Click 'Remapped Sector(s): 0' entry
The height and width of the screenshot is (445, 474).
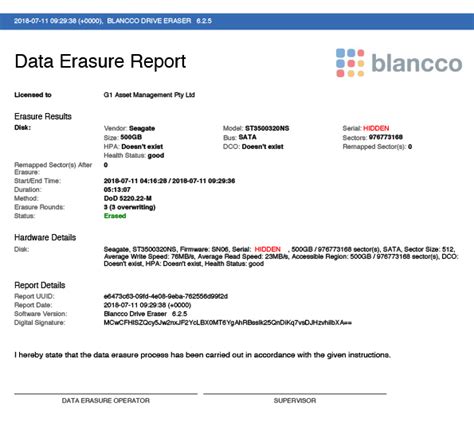tap(377, 147)
